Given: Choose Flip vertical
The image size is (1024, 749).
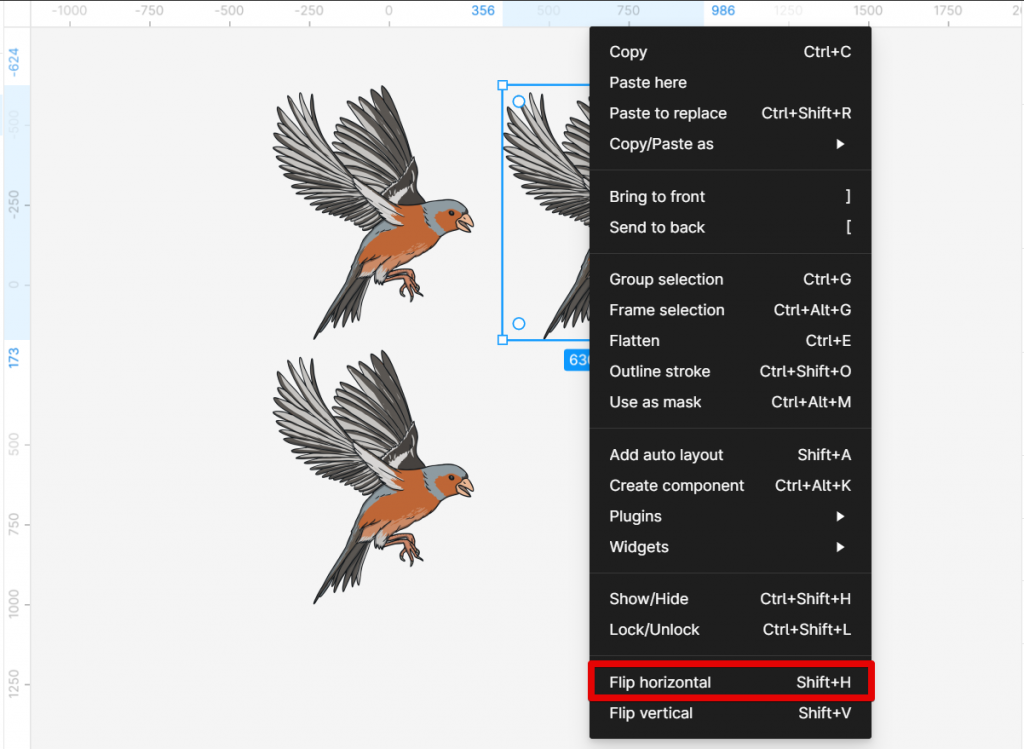Looking at the screenshot, I should click(x=651, y=713).
